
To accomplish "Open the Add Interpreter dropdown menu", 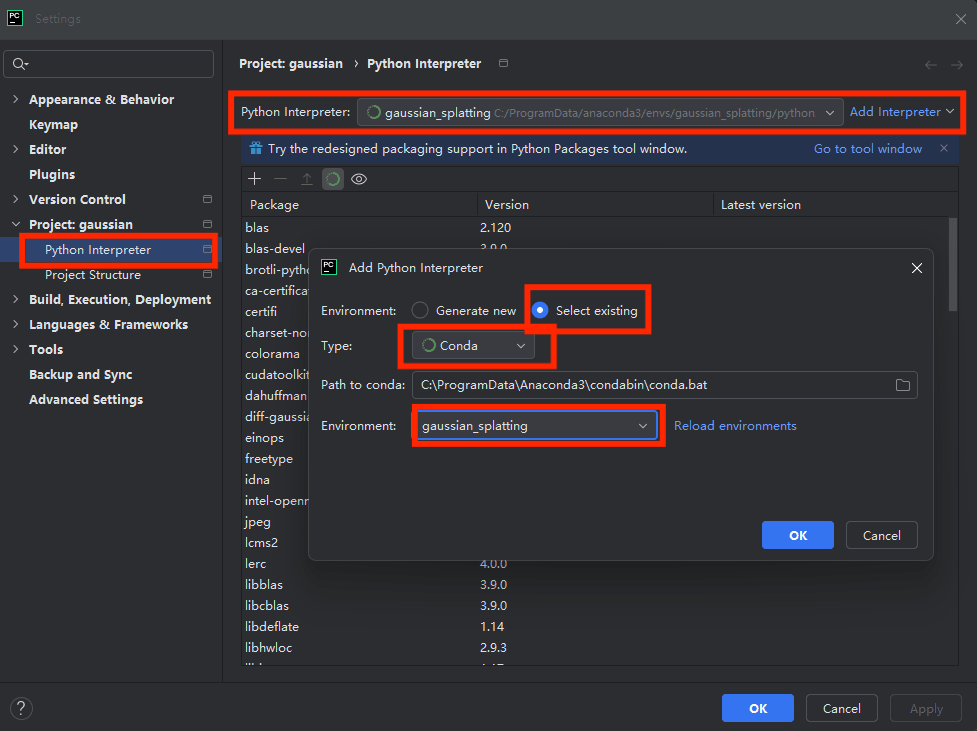I will pyautogui.click(x=902, y=112).
